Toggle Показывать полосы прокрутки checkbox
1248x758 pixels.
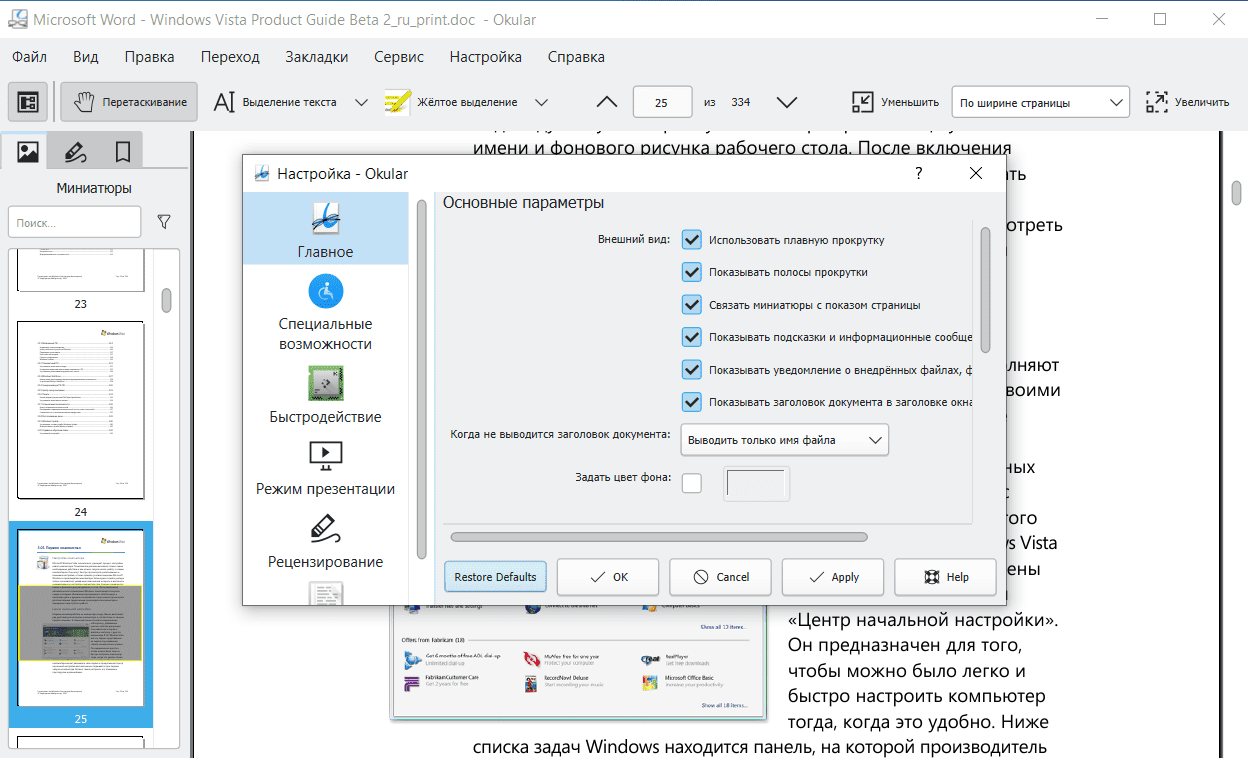[x=691, y=272]
